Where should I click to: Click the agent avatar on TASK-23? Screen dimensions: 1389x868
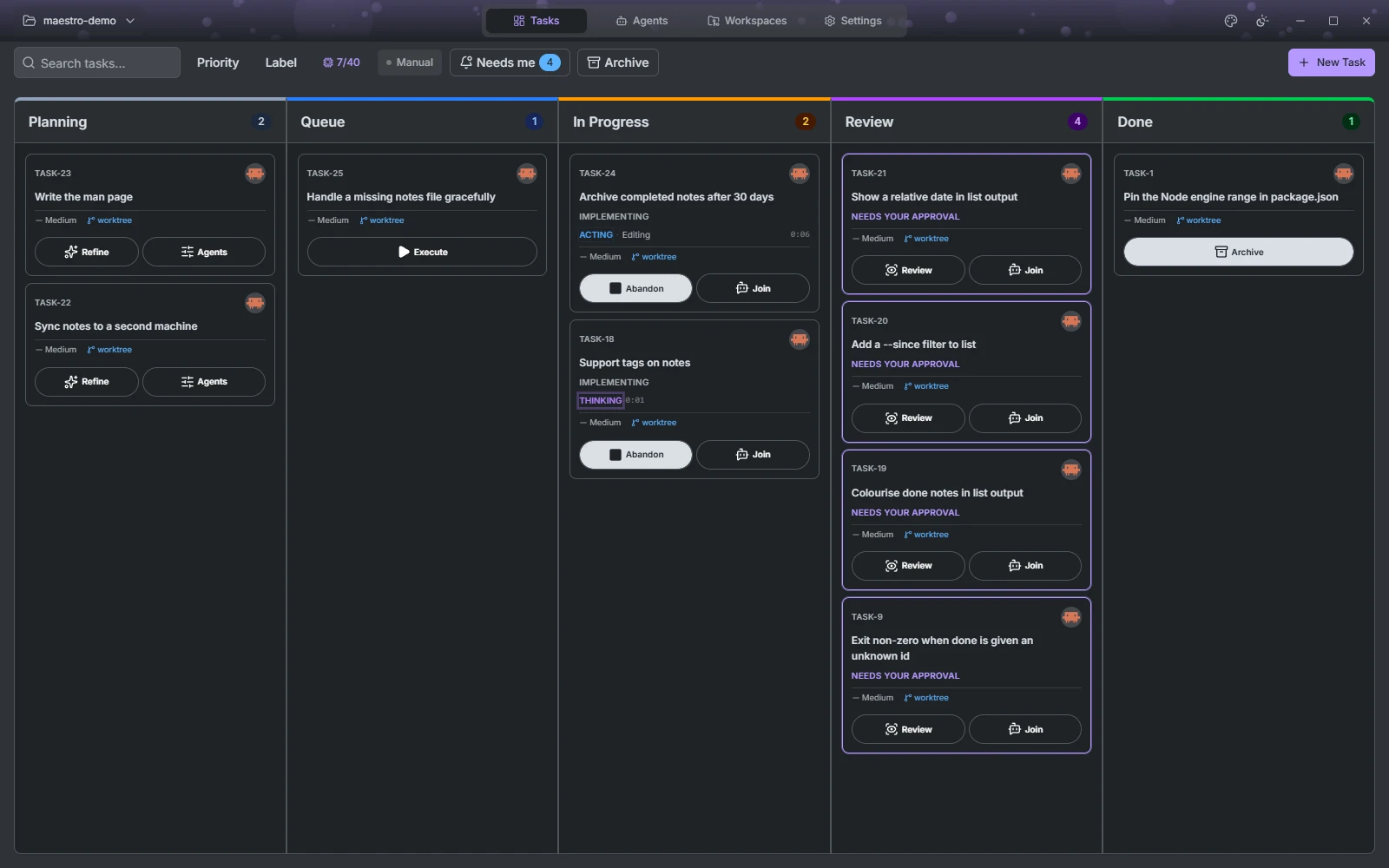pos(254,174)
